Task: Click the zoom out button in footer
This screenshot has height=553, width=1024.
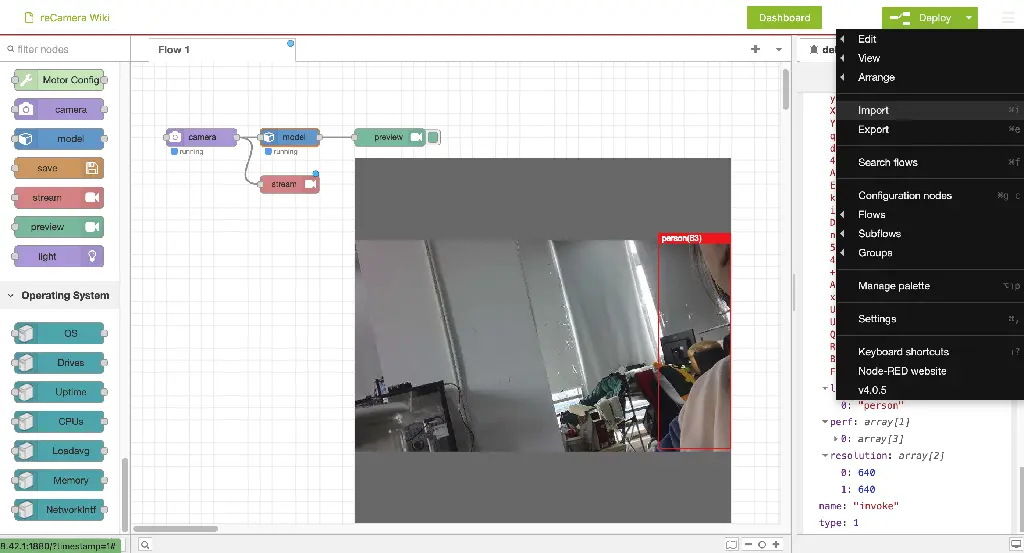Action: pyautogui.click(x=748, y=544)
